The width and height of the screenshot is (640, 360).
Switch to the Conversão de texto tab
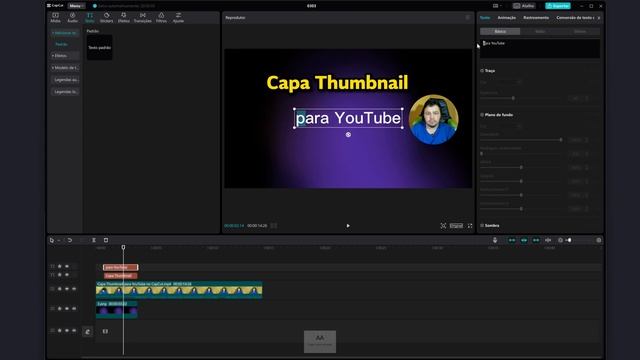[575, 18]
